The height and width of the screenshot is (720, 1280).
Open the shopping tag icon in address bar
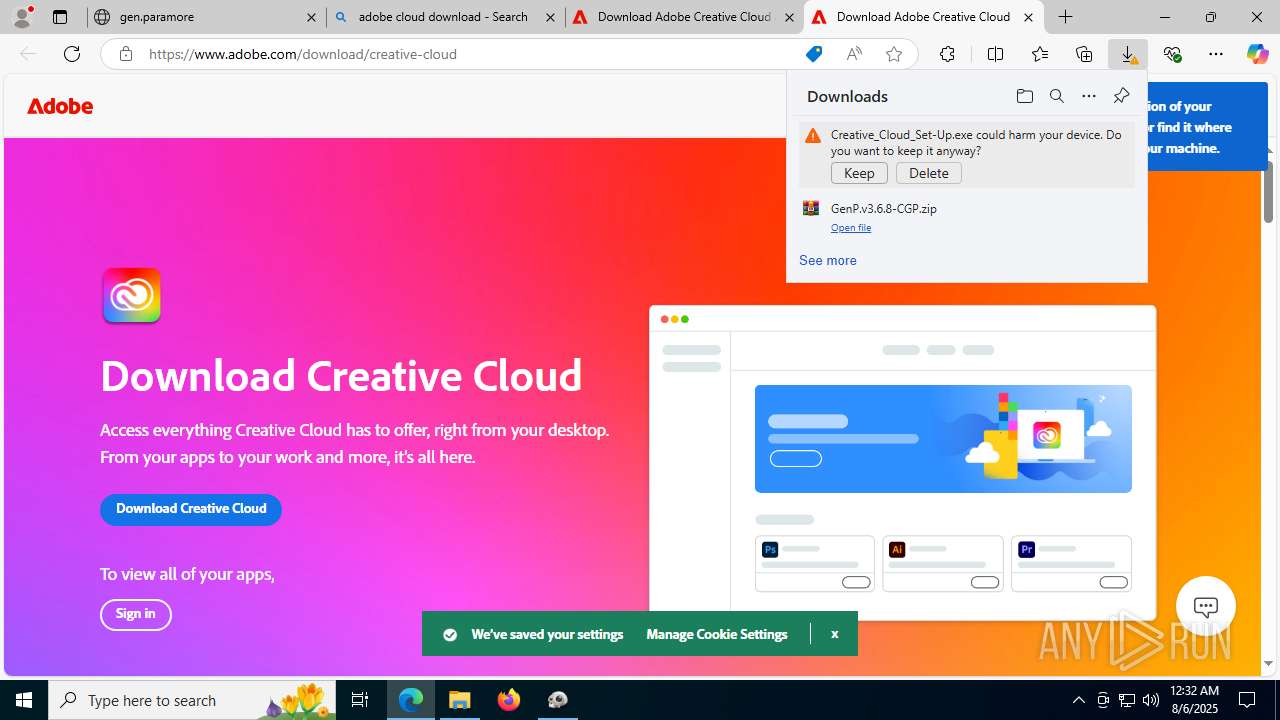pos(814,54)
